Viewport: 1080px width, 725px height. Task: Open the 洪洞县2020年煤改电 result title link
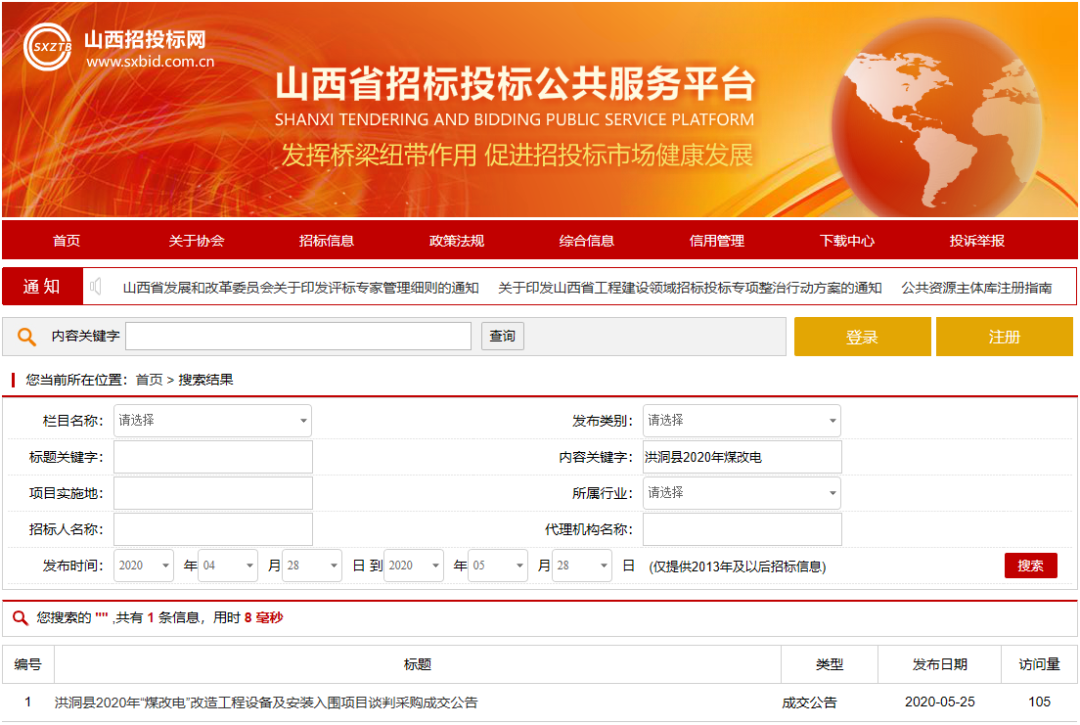266,702
